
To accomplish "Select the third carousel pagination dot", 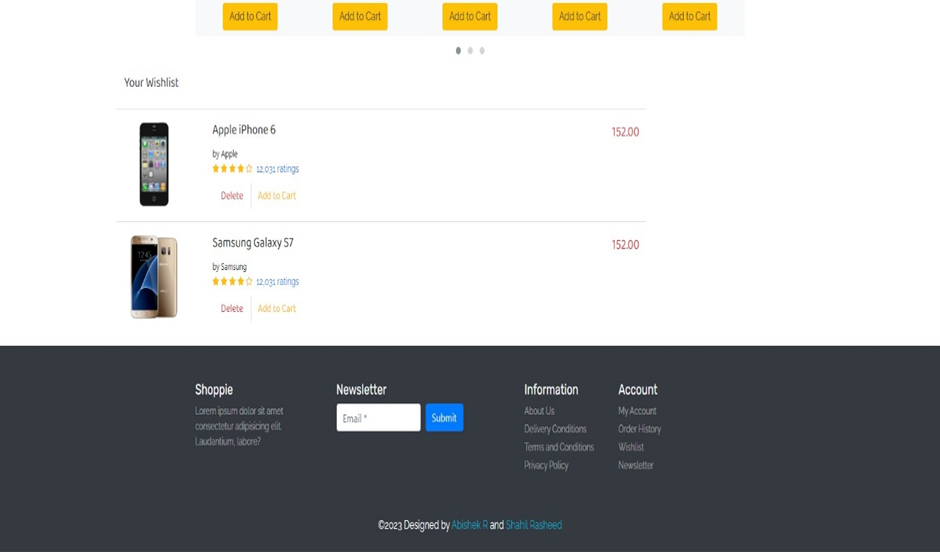I will [x=482, y=50].
